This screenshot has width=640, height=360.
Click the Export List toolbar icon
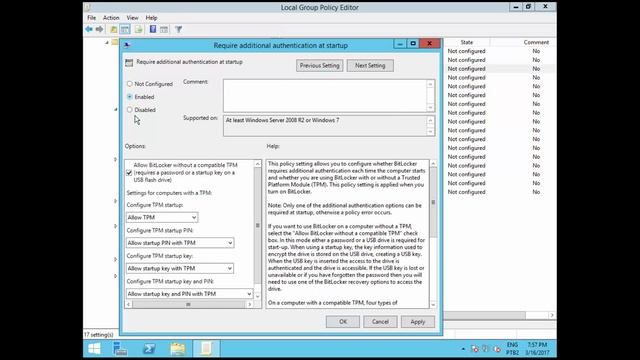[139, 29]
